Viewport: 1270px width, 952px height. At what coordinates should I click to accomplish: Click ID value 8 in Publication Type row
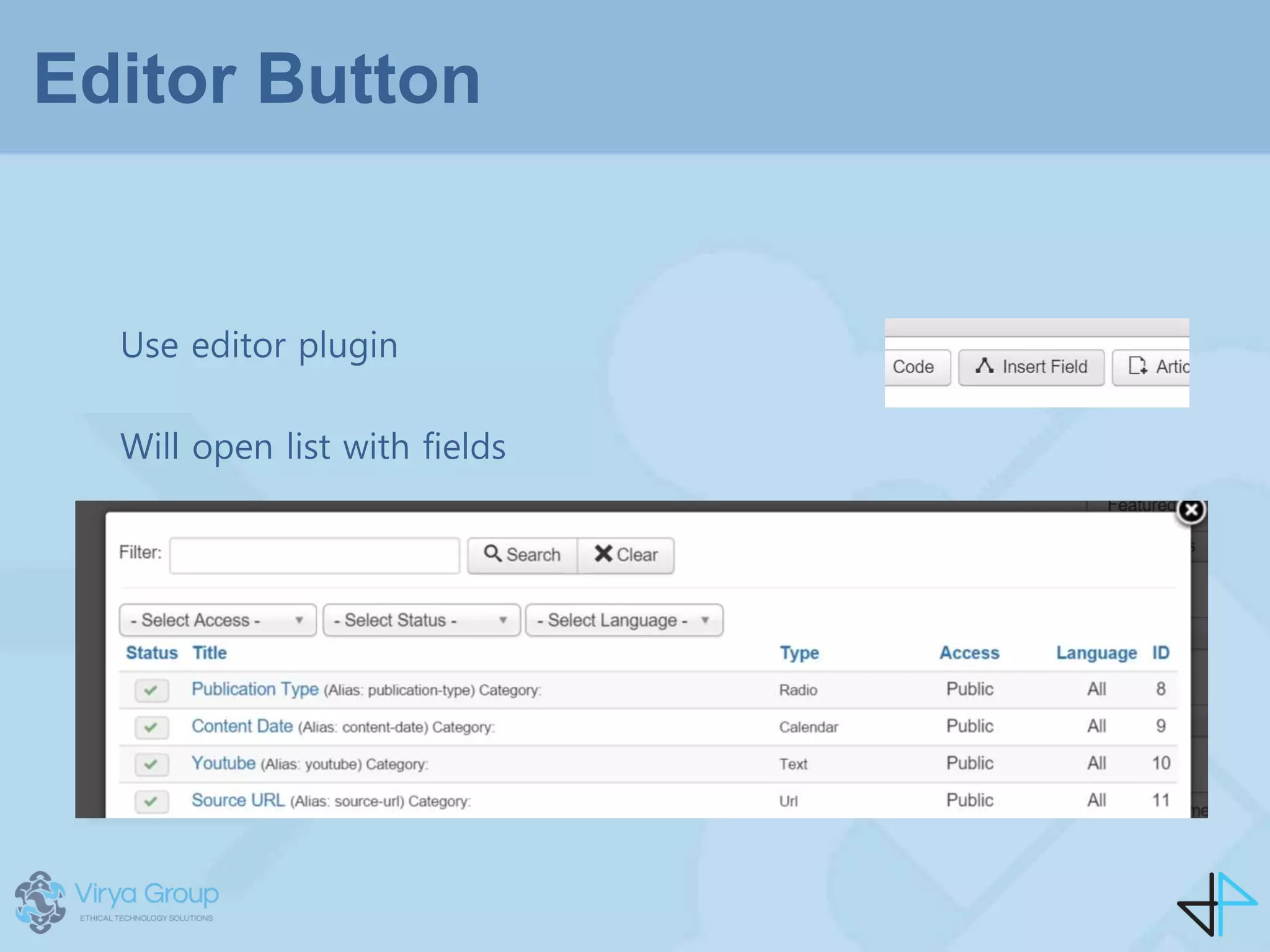[1161, 689]
